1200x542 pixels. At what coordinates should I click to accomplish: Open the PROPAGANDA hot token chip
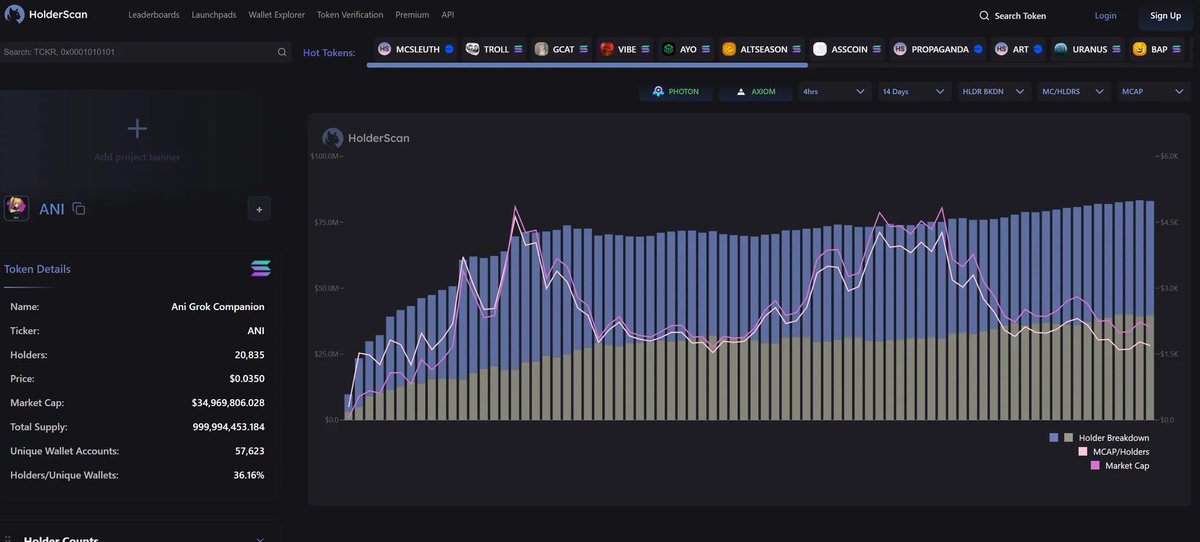point(938,49)
